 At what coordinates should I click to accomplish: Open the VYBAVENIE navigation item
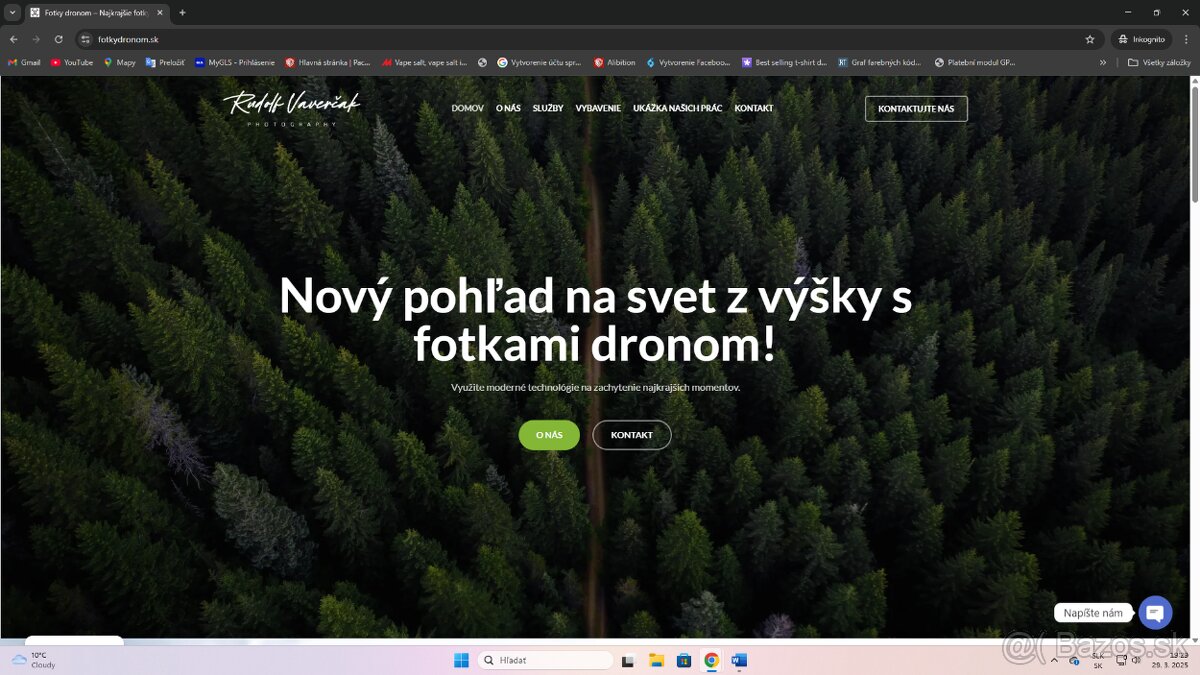598,108
